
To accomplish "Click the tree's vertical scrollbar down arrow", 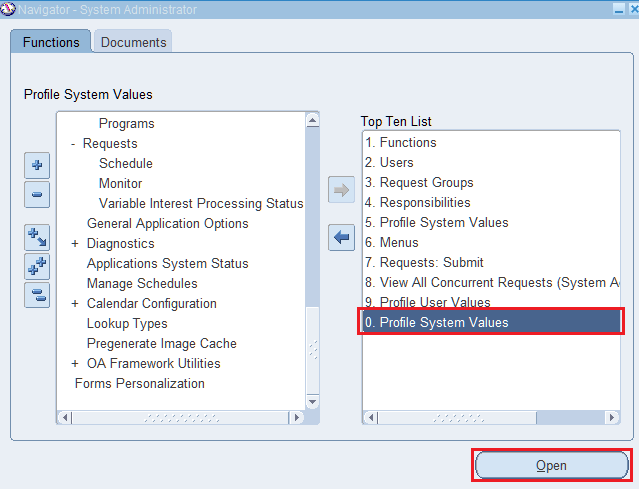I will coord(312,401).
